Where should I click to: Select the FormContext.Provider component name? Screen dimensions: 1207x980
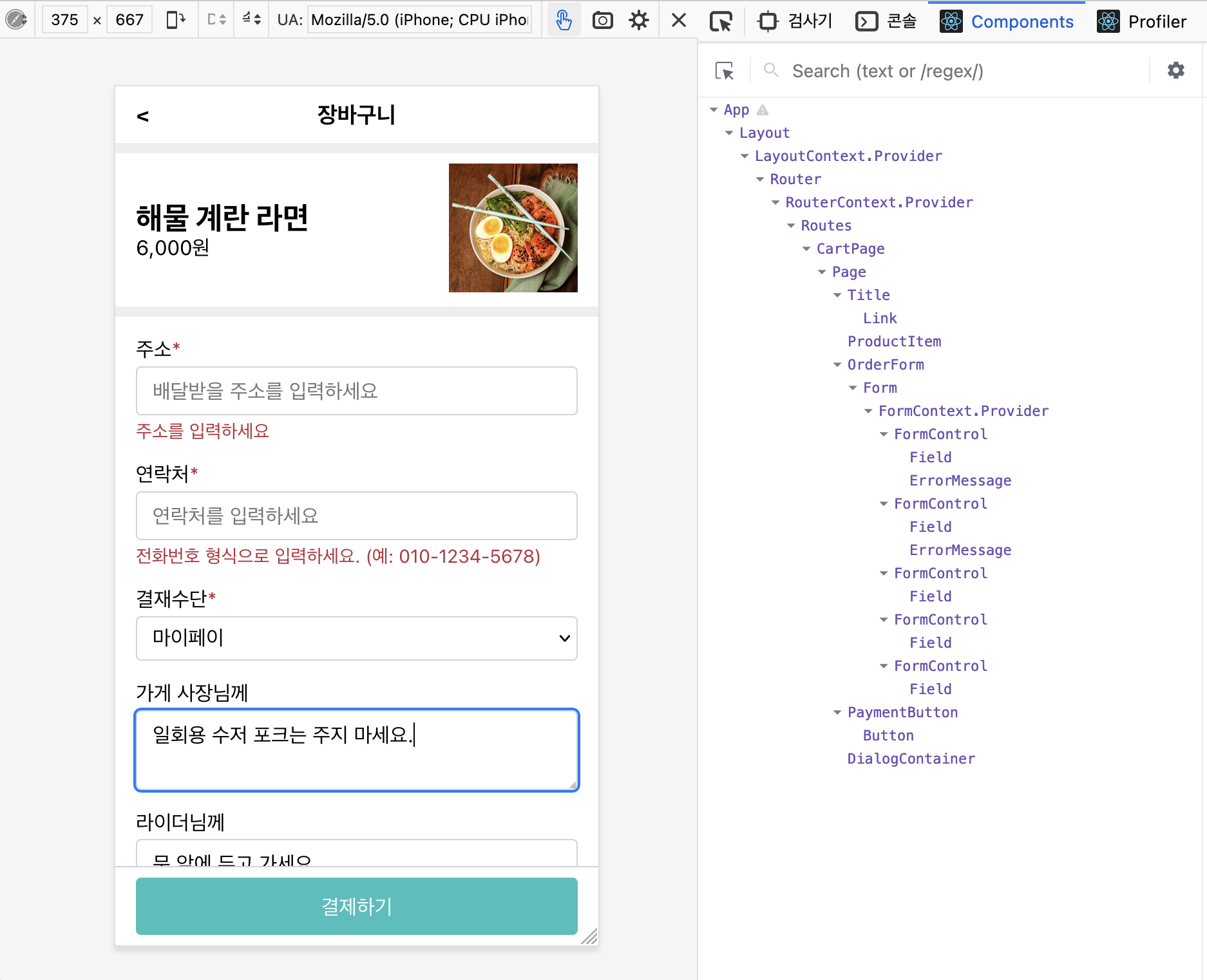coord(964,411)
